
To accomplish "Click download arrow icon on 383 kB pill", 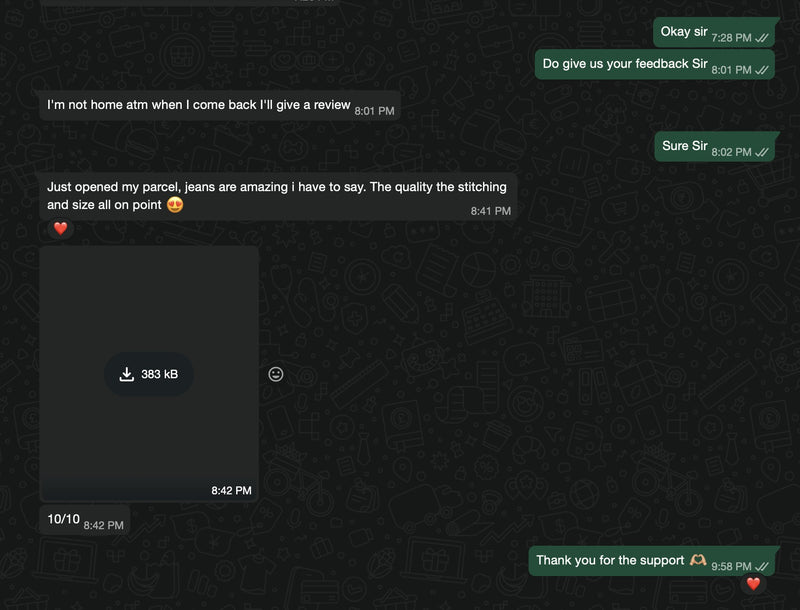I will [127, 374].
